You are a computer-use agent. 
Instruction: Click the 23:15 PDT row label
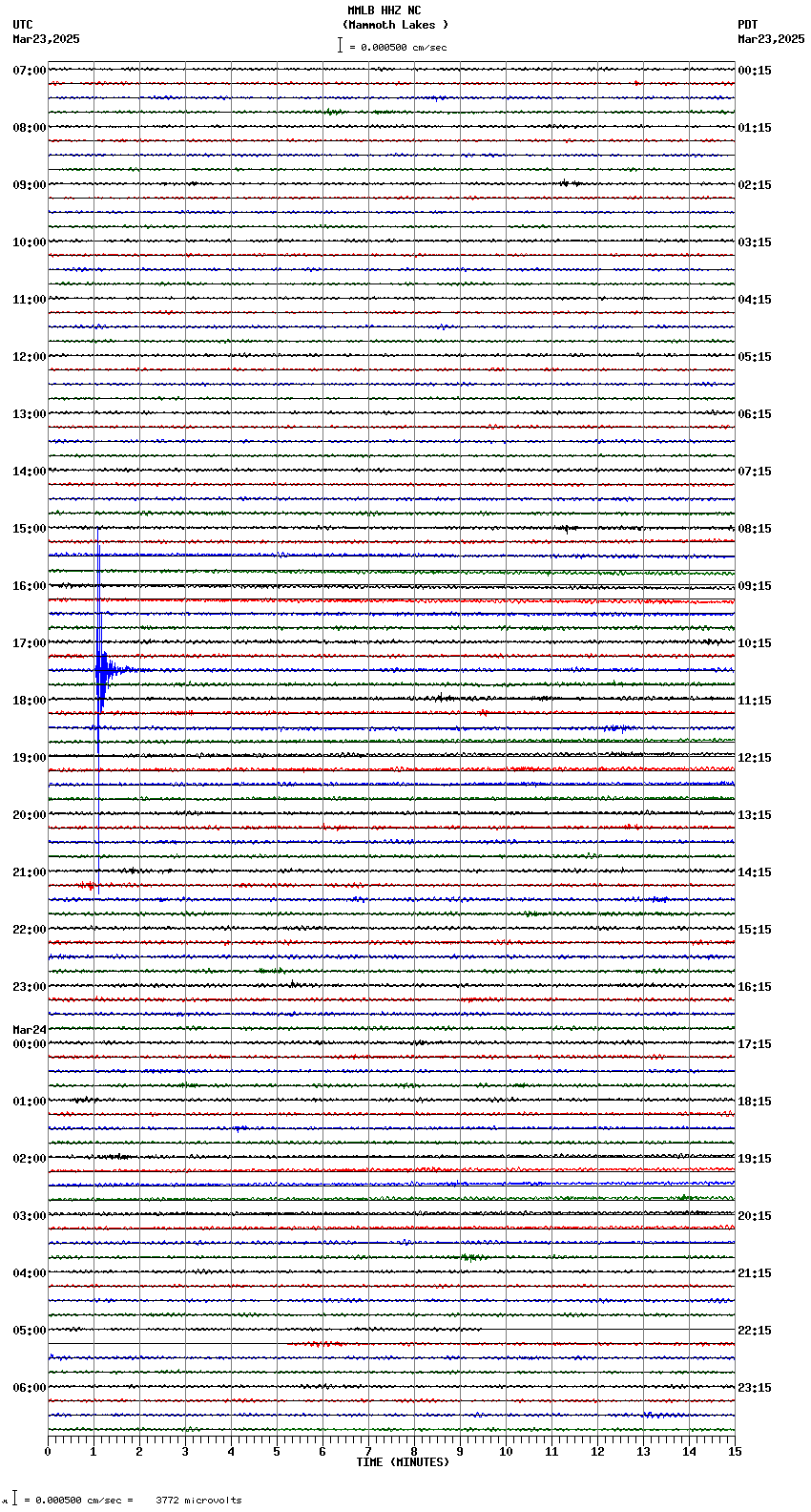[755, 1388]
